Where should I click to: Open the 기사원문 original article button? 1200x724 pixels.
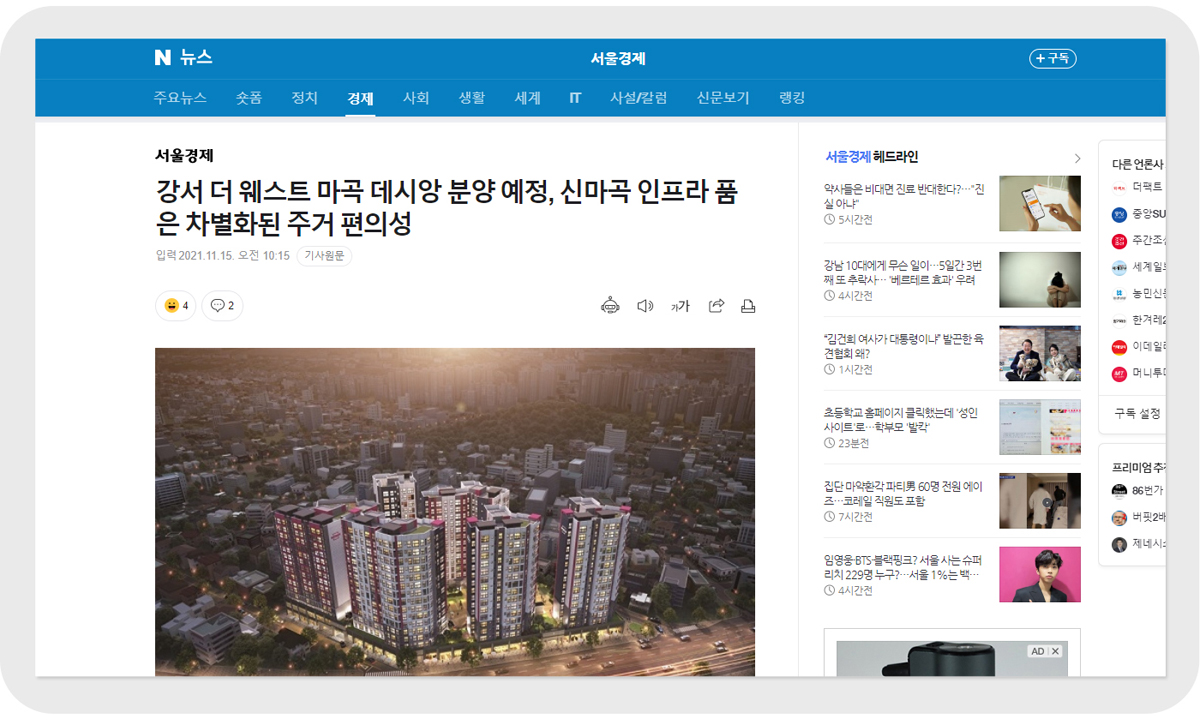[324, 256]
